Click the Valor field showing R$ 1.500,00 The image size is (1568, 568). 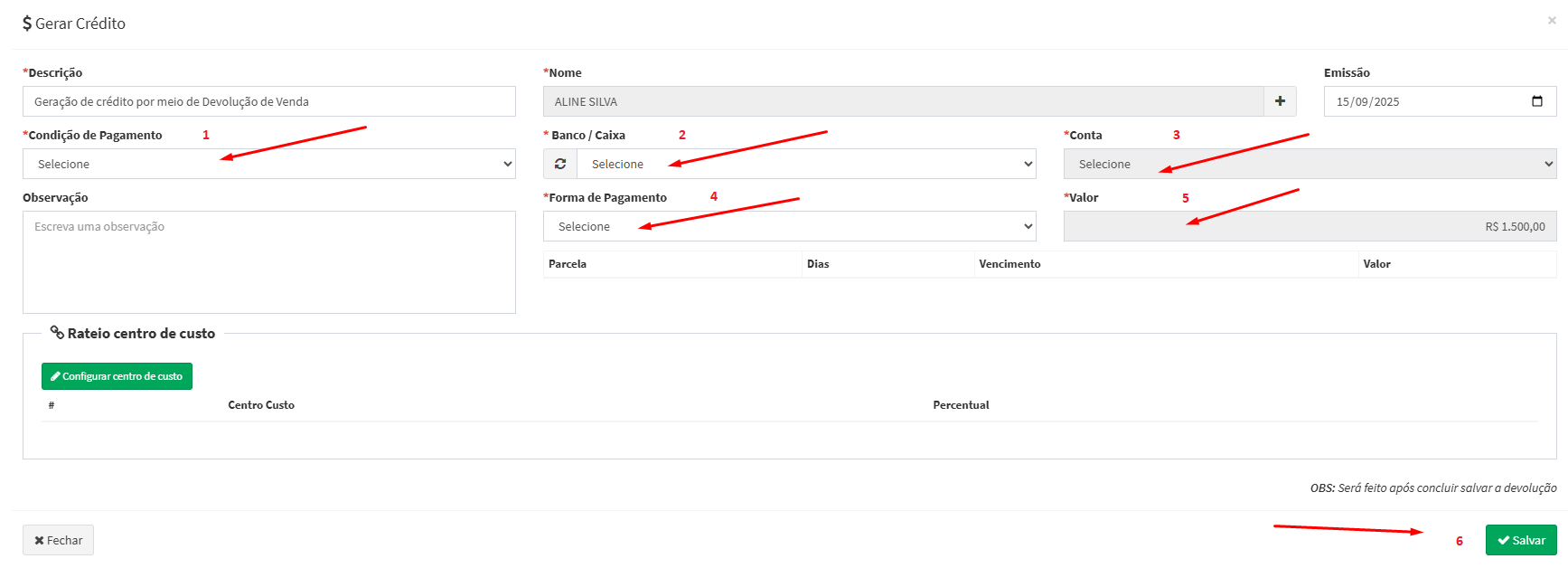tap(1310, 226)
